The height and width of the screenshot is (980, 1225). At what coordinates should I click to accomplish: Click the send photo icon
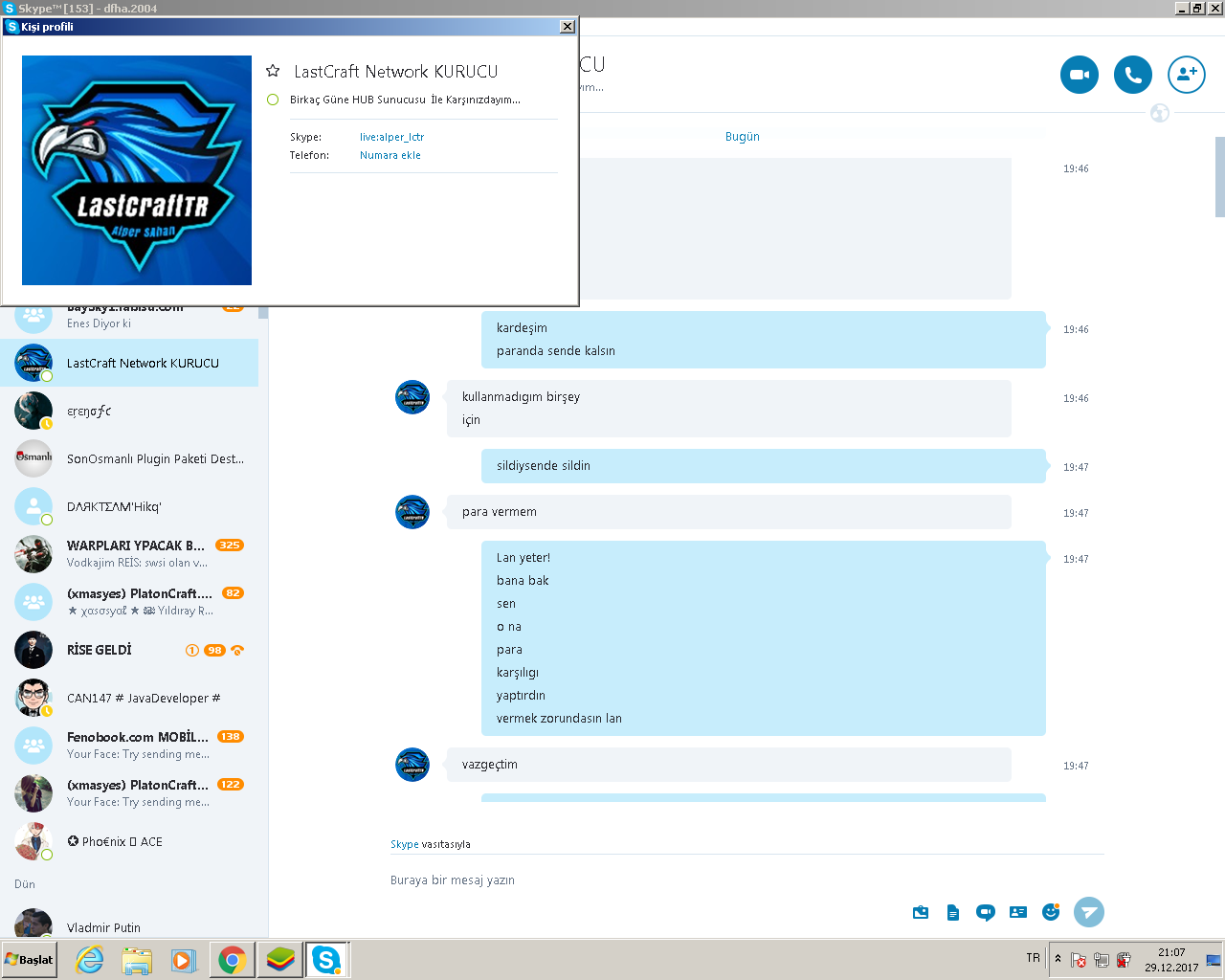click(921, 912)
